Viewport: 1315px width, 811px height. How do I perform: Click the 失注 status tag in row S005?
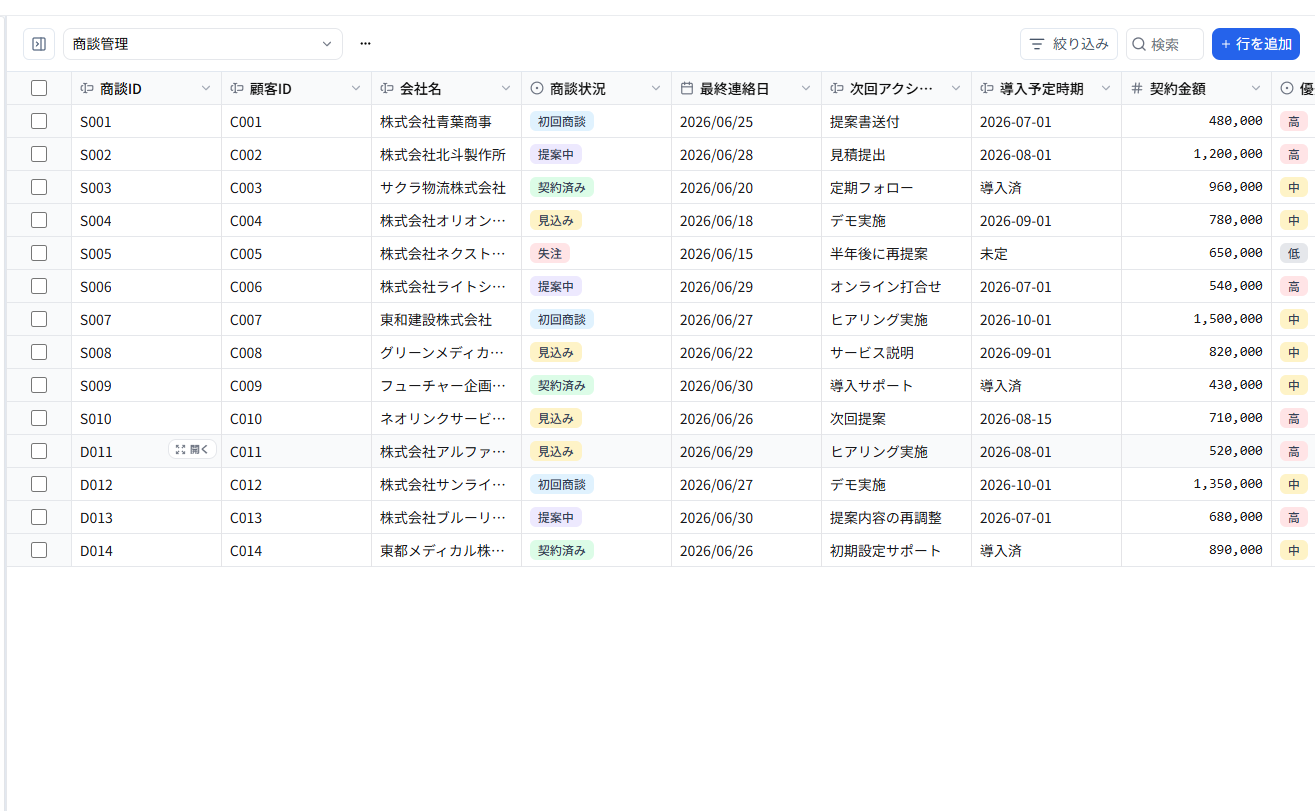click(x=550, y=254)
